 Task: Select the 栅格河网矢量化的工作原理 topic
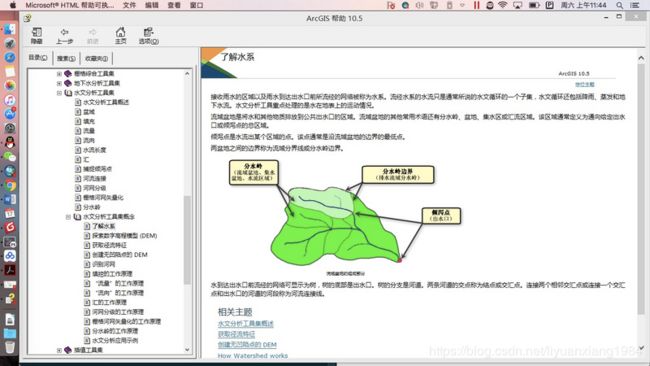coord(126,322)
